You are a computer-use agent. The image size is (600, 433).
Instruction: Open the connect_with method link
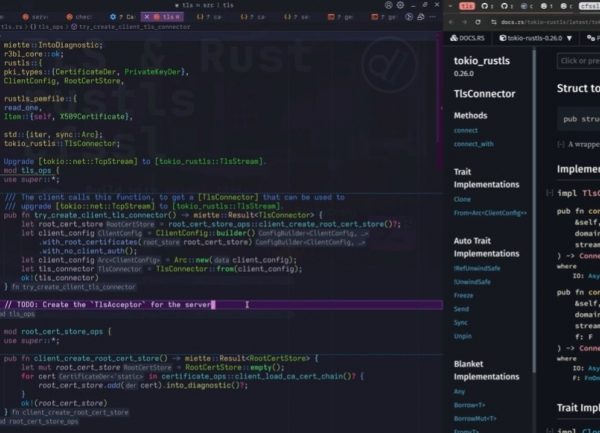pos(473,144)
